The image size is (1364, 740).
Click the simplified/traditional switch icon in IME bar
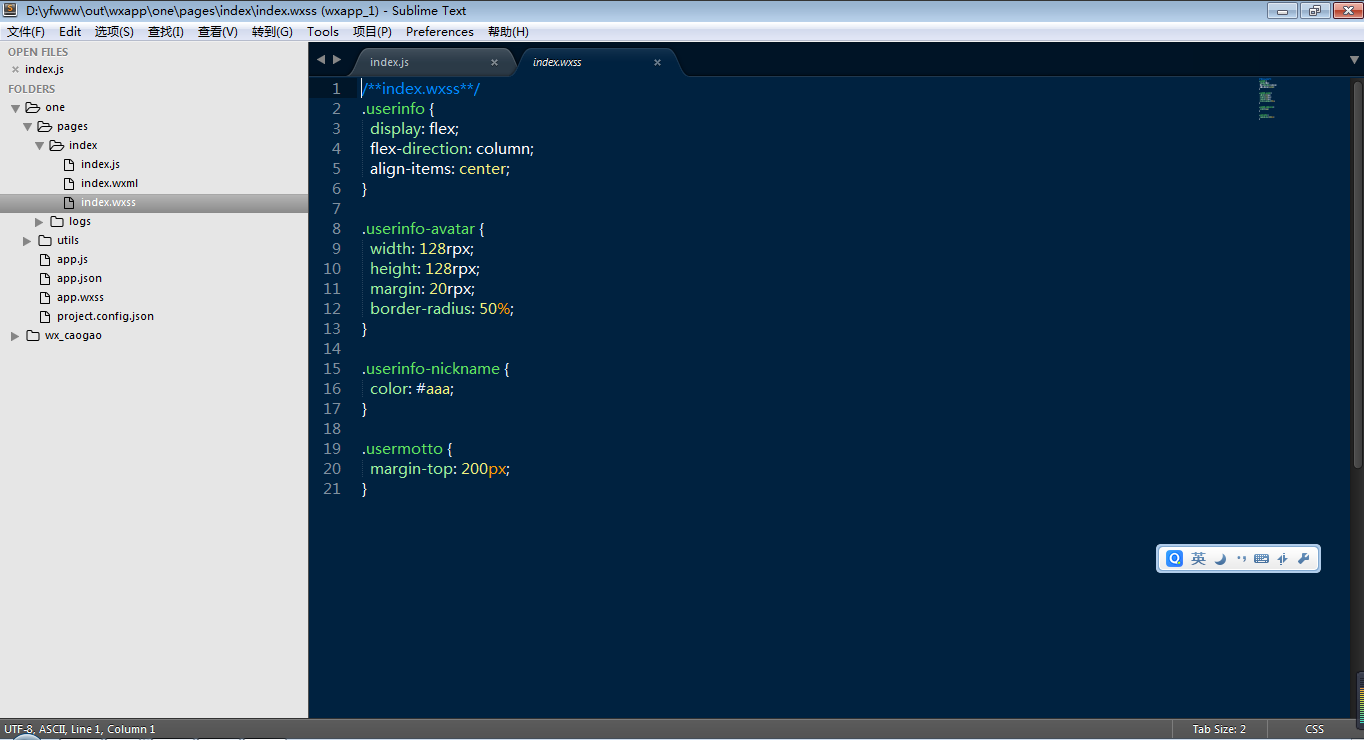(1282, 559)
